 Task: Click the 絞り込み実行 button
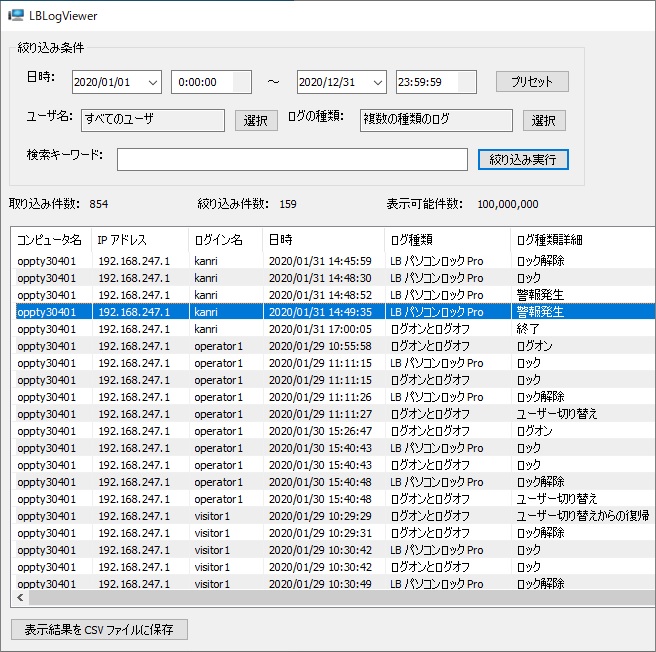(523, 159)
